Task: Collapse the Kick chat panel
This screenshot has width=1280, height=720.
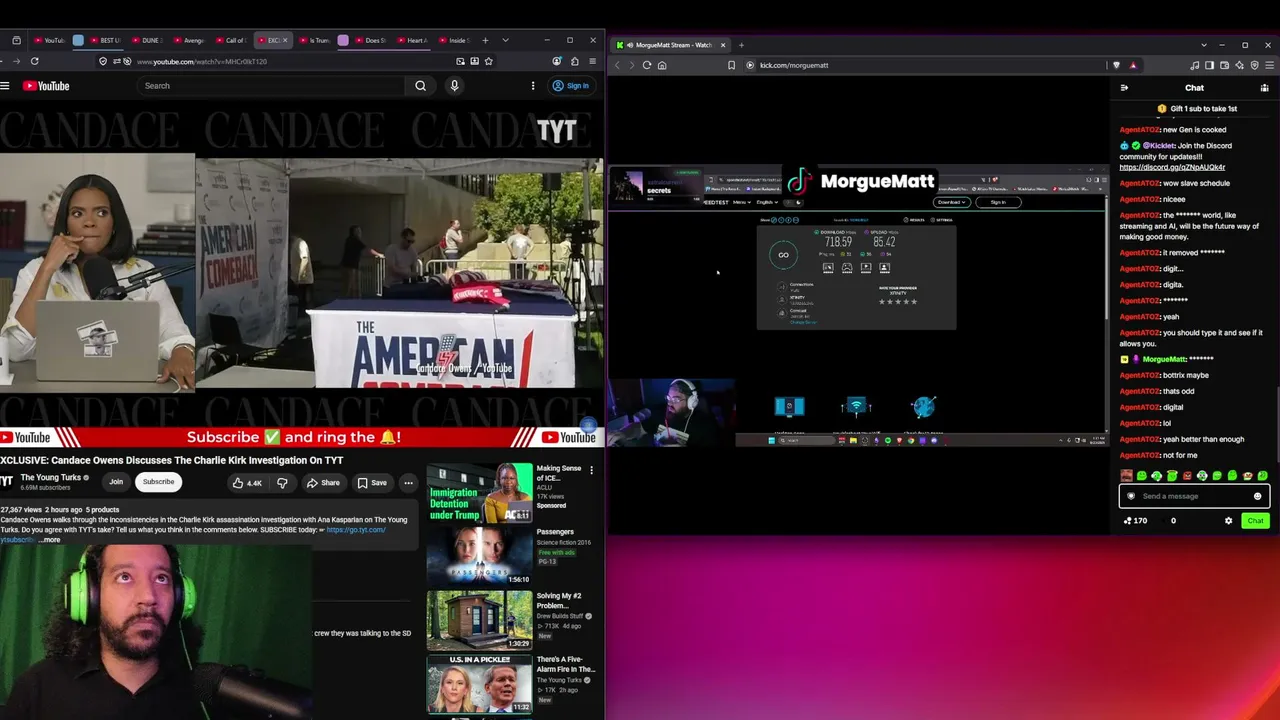Action: 1124,88
